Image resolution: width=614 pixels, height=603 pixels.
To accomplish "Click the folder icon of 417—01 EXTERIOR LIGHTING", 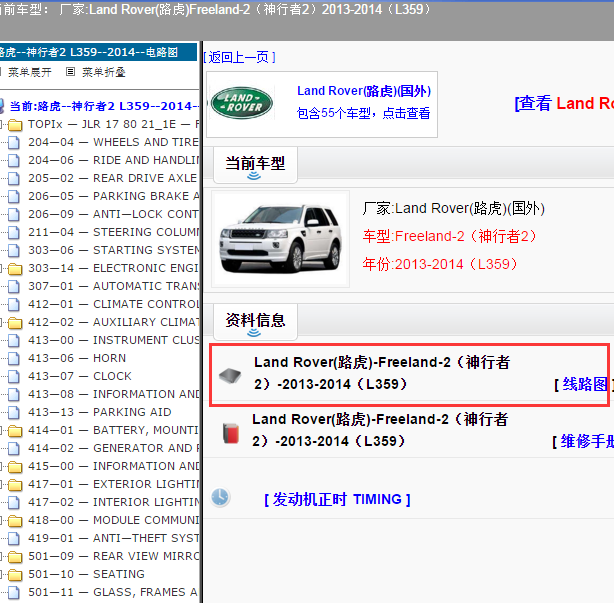I will 15,485.
